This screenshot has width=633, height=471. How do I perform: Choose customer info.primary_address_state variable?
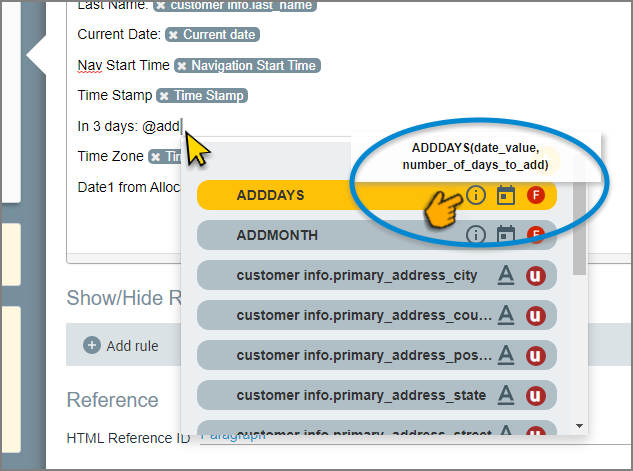pos(377,395)
